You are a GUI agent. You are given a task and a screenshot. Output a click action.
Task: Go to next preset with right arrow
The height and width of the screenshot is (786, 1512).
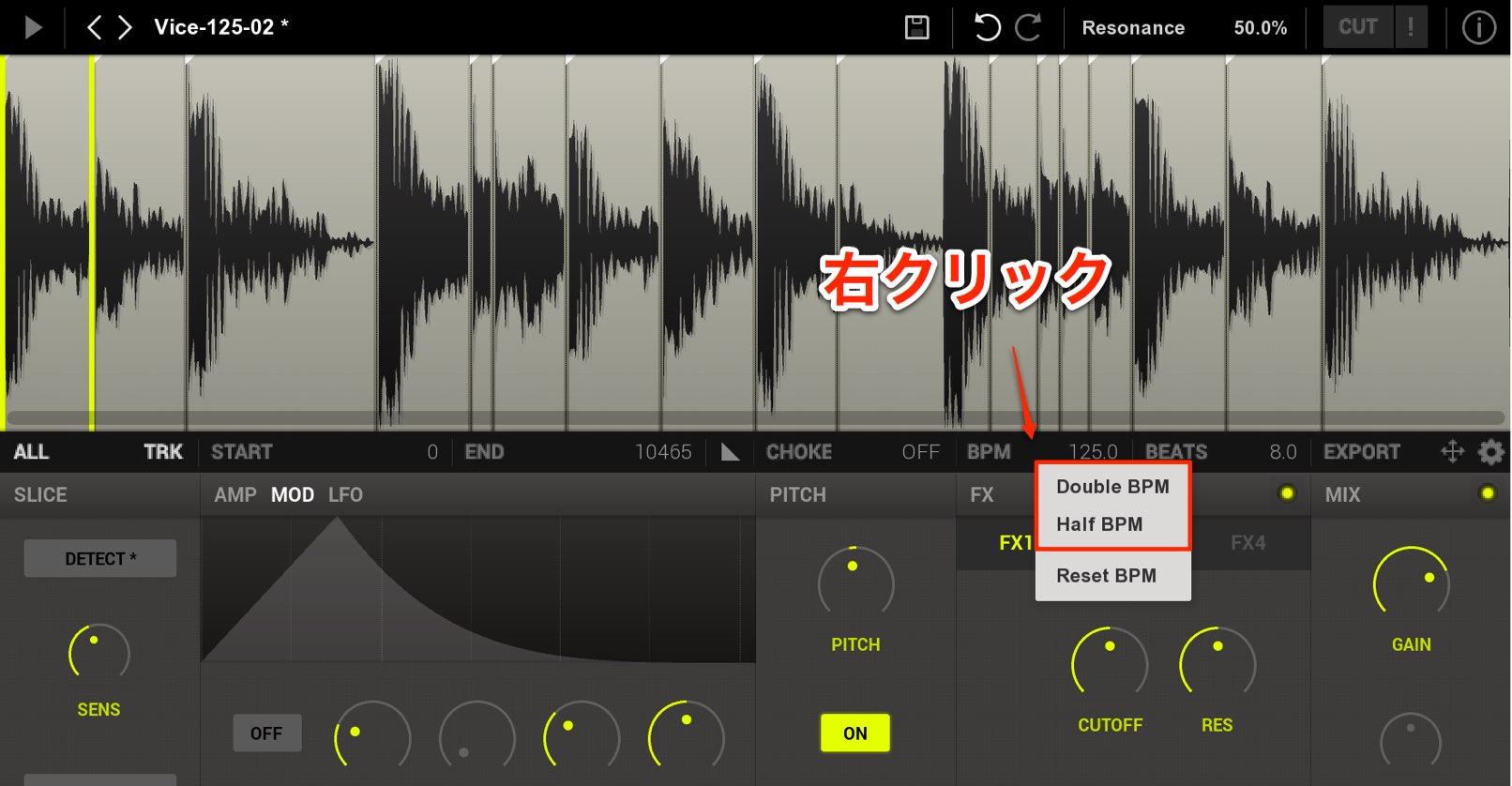tap(125, 27)
